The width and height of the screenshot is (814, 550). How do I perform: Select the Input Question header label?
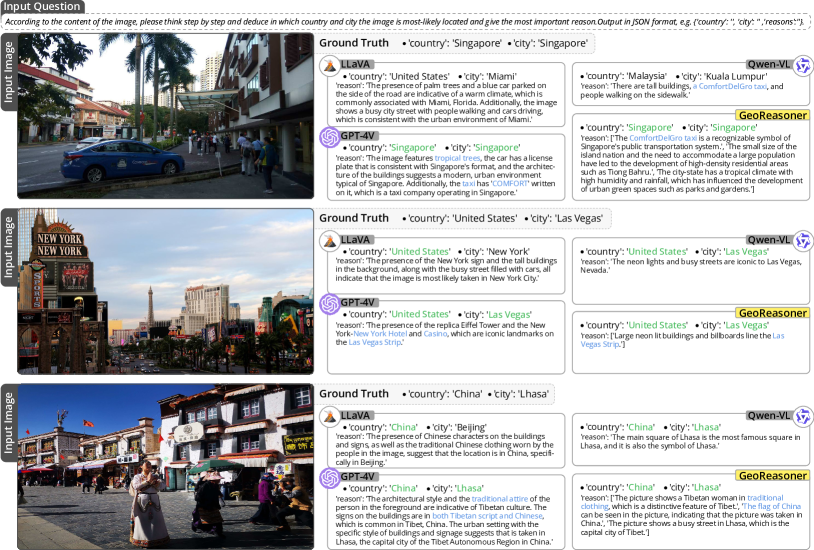(x=42, y=7)
